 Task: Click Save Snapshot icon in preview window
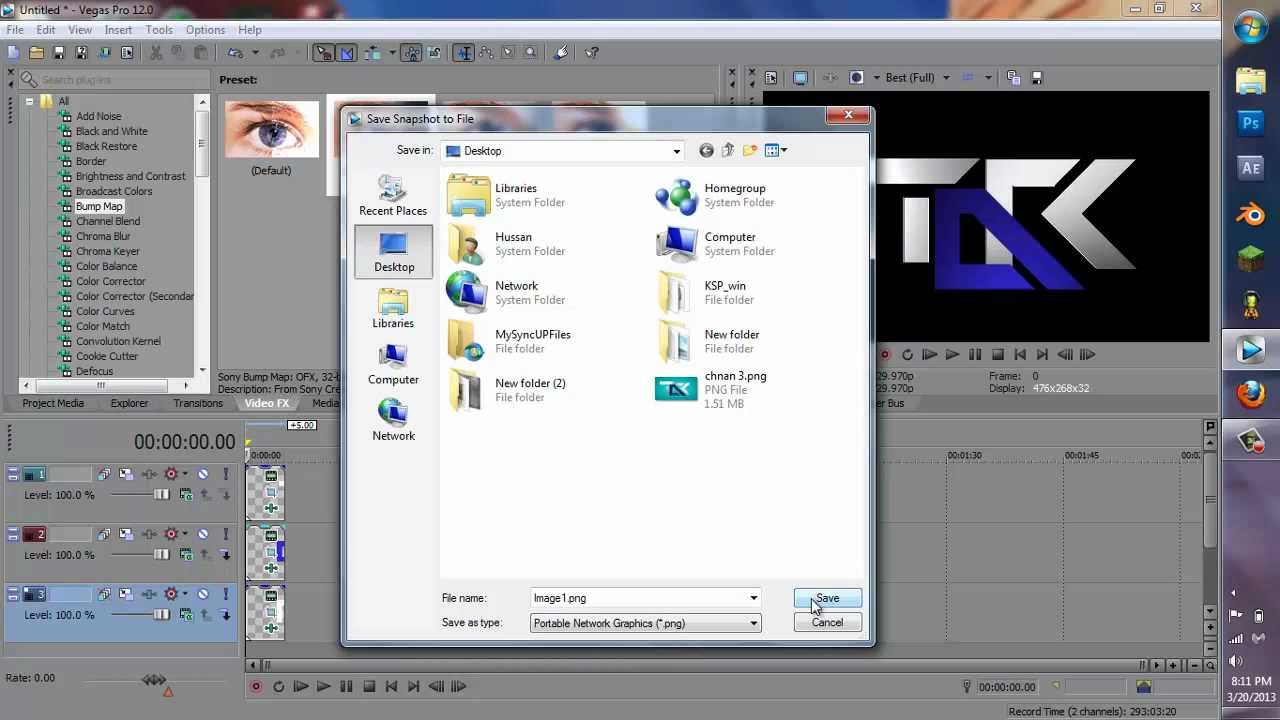point(1036,78)
